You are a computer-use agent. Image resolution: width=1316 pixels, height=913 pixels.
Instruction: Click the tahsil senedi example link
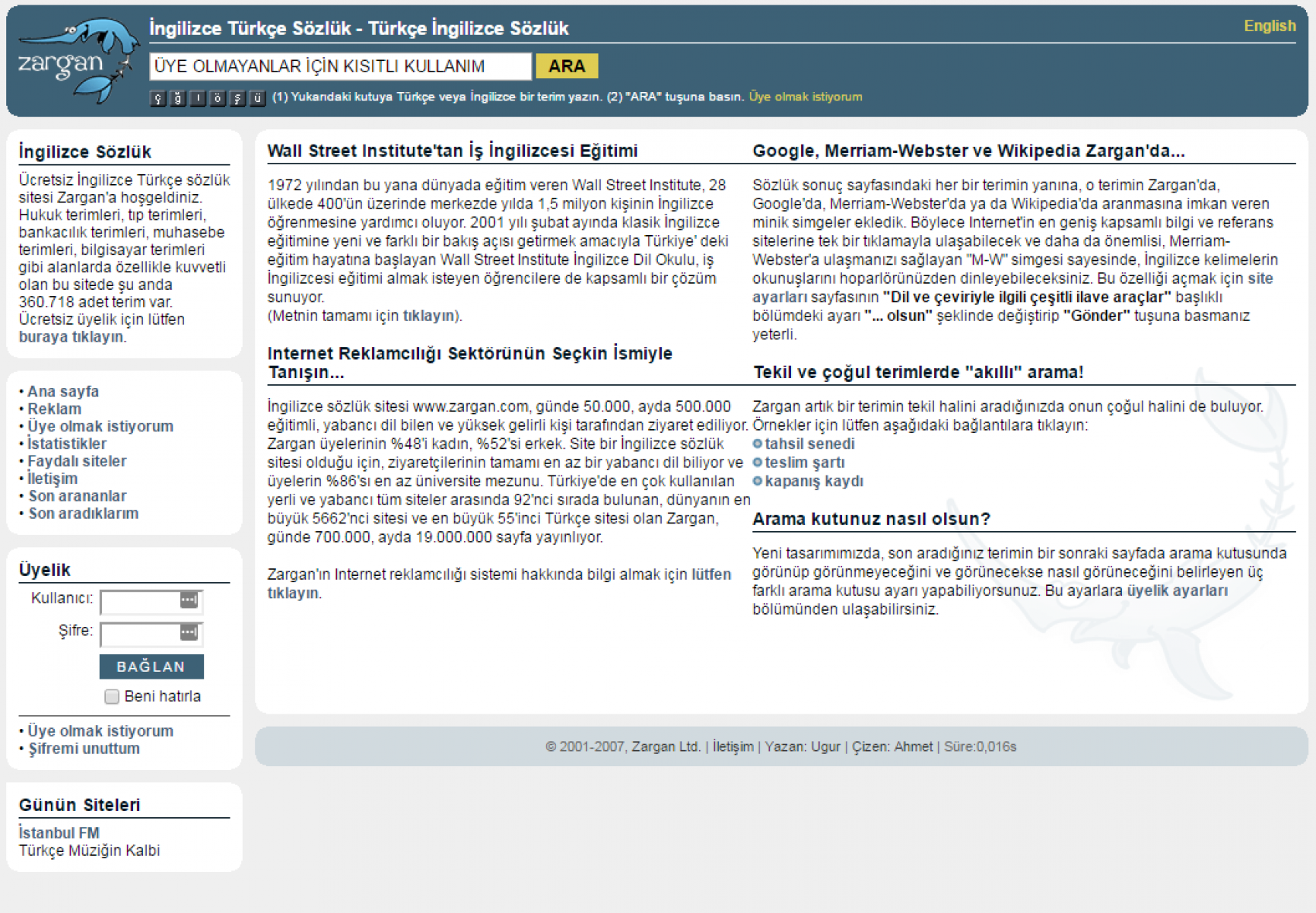(809, 444)
